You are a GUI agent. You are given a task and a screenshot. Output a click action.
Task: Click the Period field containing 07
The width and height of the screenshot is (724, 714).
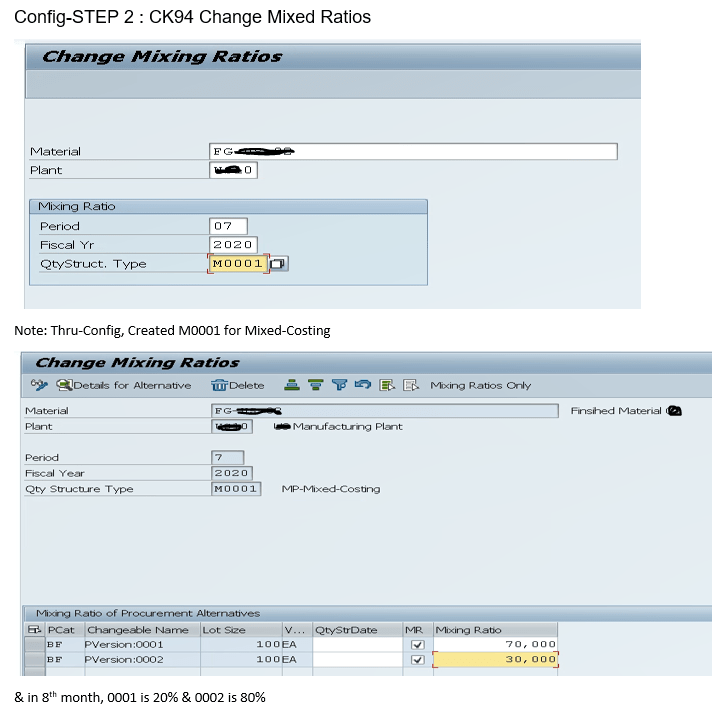point(228,226)
